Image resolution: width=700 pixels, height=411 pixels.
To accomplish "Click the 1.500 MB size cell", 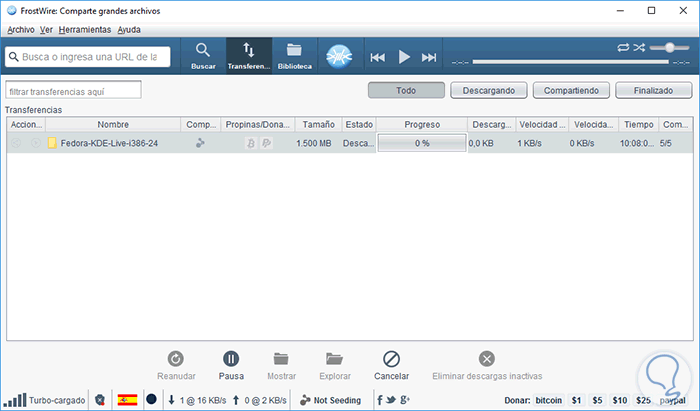I will 313,143.
